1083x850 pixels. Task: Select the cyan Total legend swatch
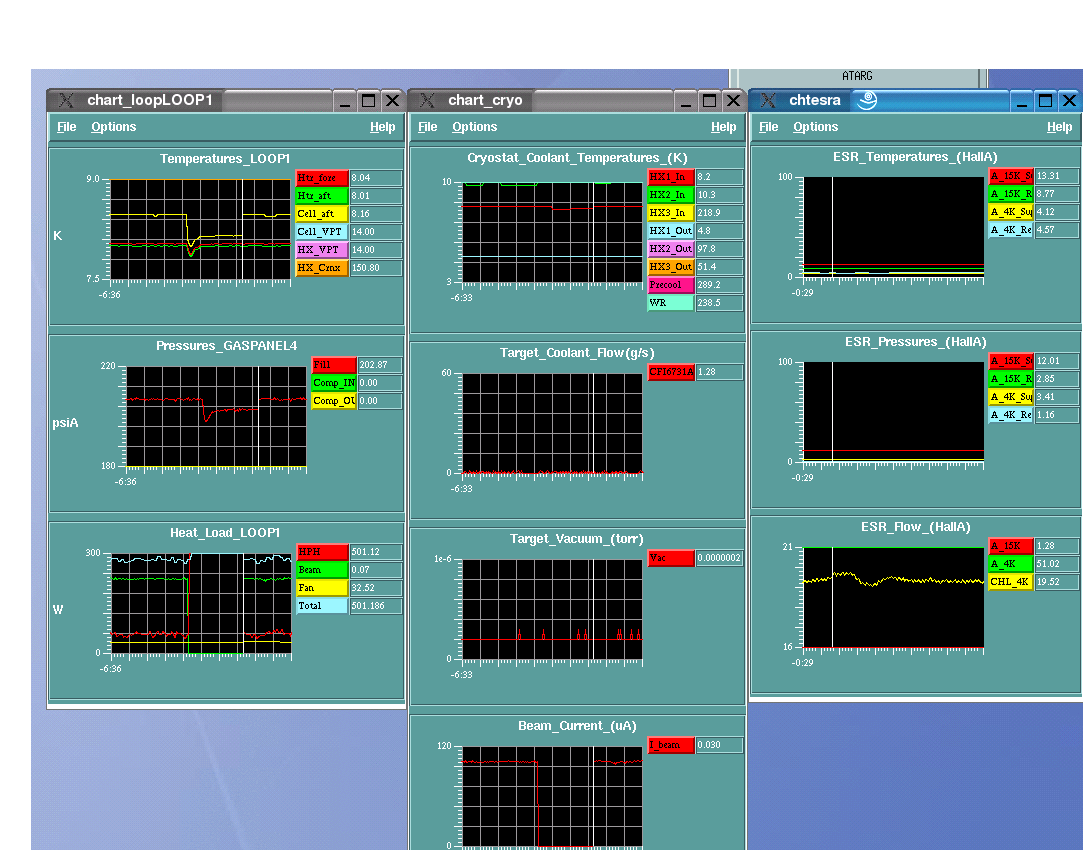pos(322,606)
